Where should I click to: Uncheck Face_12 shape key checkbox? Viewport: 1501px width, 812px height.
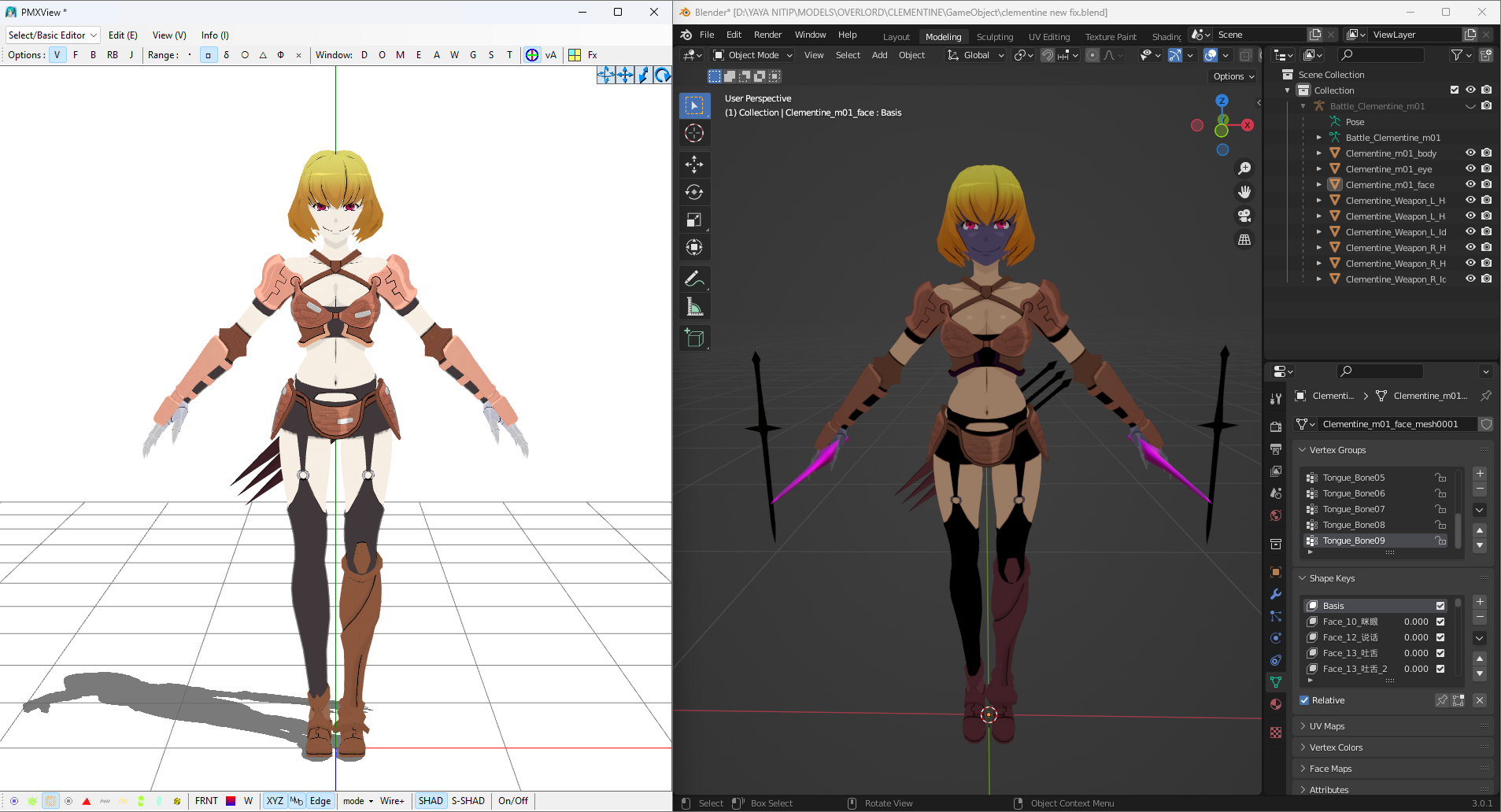1440,637
